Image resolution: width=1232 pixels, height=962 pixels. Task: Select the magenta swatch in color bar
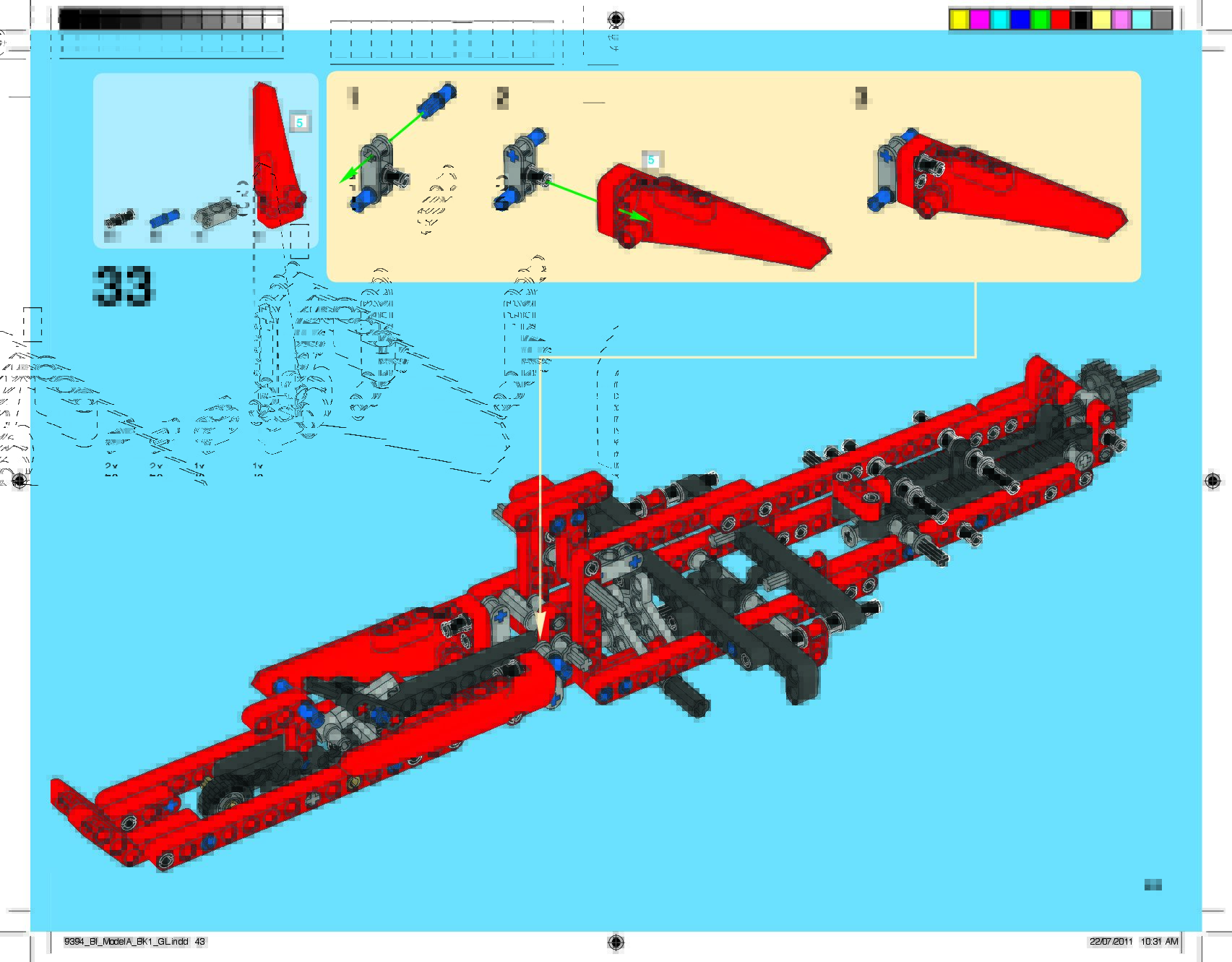click(x=979, y=20)
